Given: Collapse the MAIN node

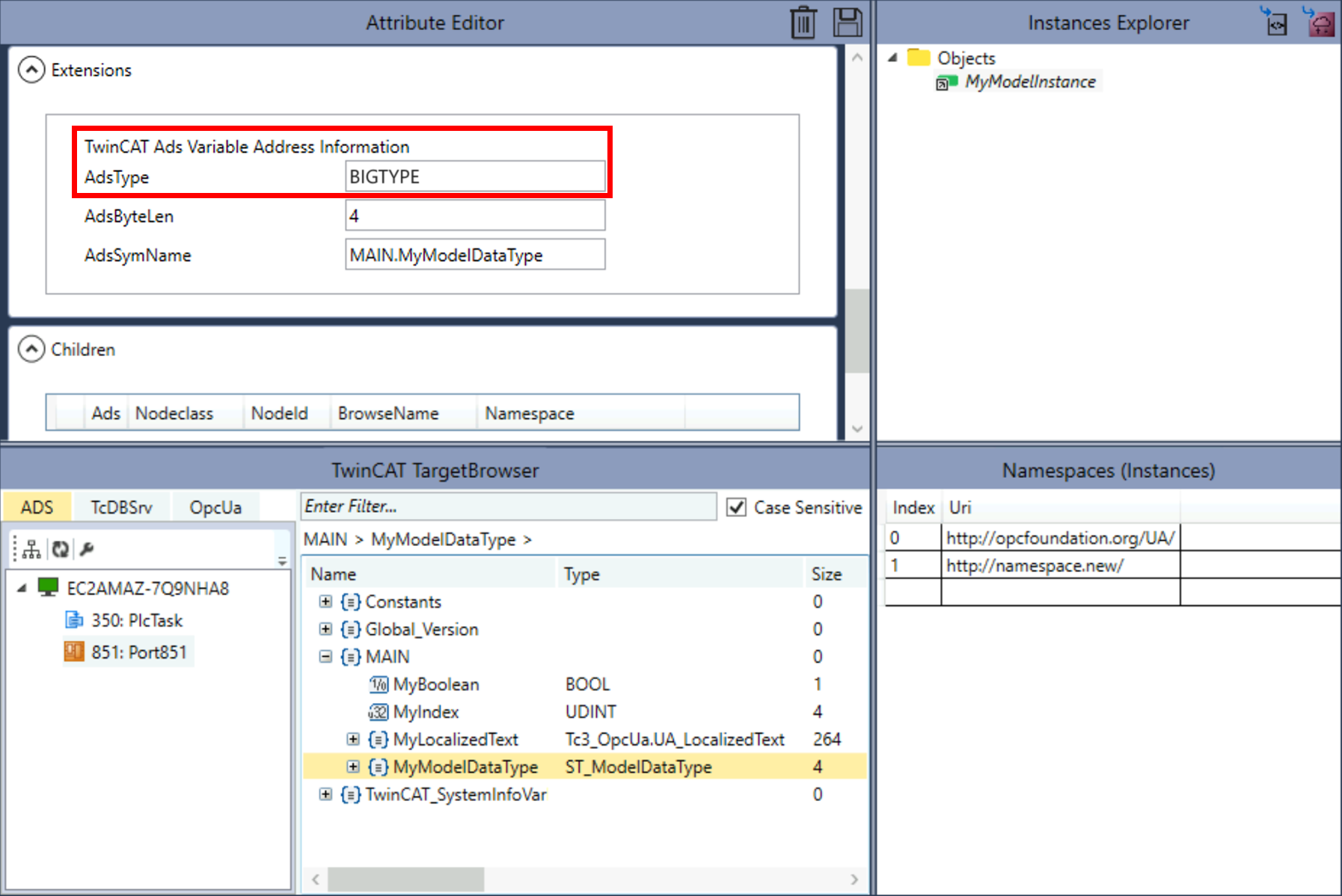Looking at the screenshot, I should point(325,657).
